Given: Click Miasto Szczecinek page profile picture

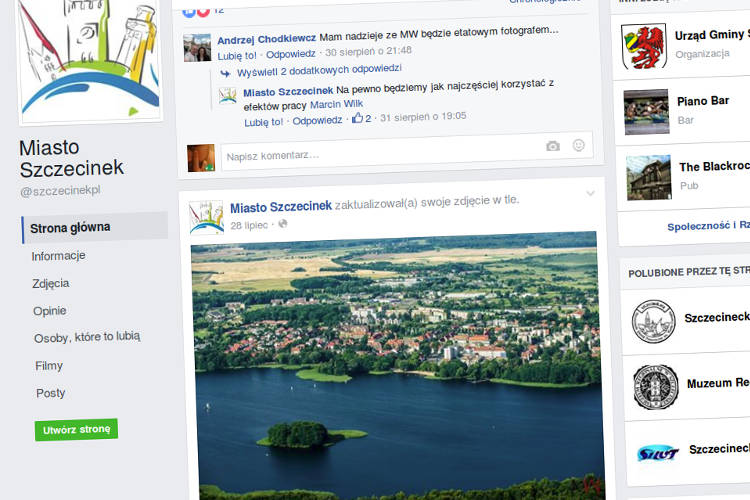Looking at the screenshot, I should coord(89,60).
